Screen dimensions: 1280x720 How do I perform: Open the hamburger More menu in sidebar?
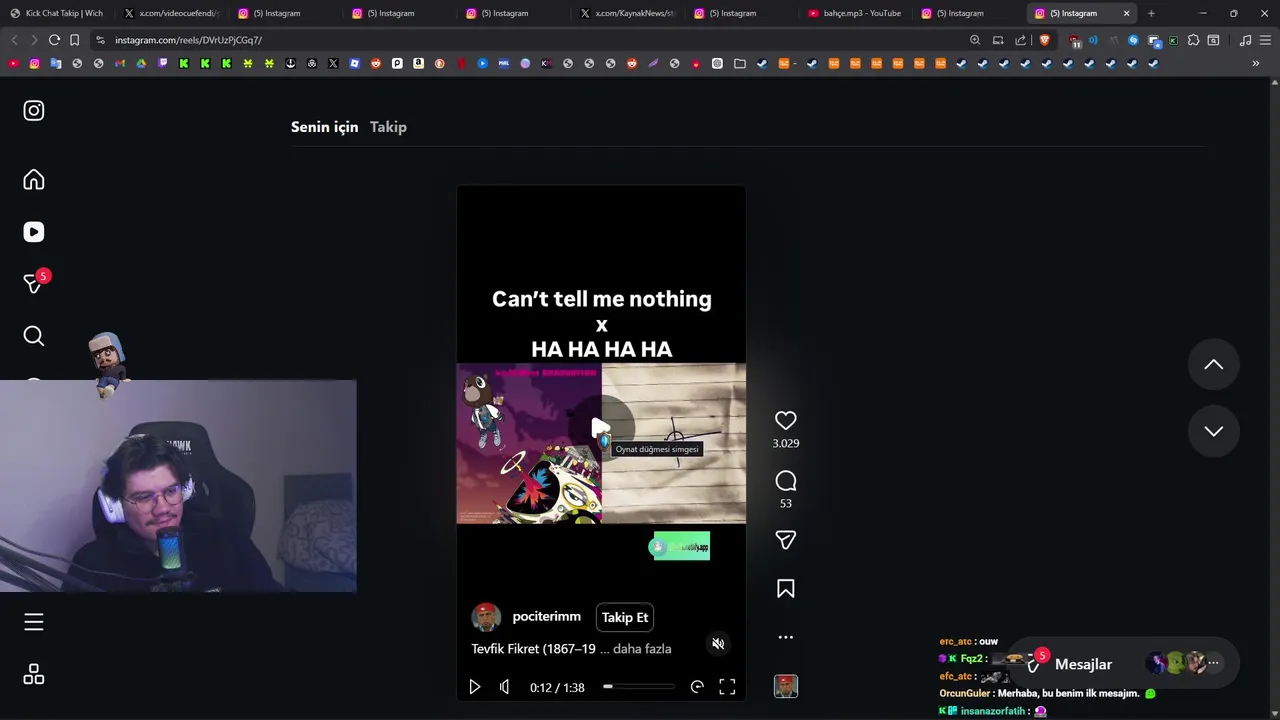(34, 622)
